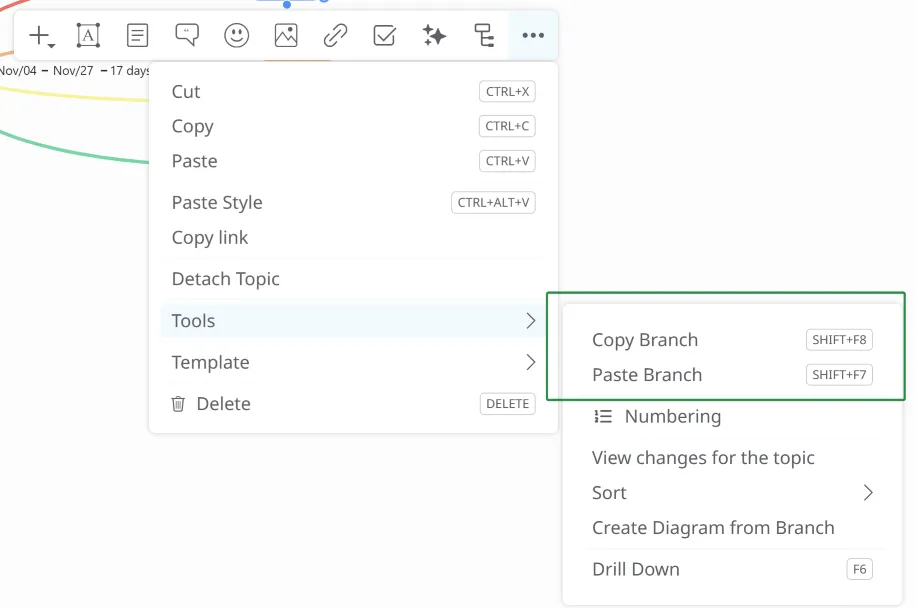Select the text box frame icon
This screenshot has width=916, height=608.
pos(88,36)
